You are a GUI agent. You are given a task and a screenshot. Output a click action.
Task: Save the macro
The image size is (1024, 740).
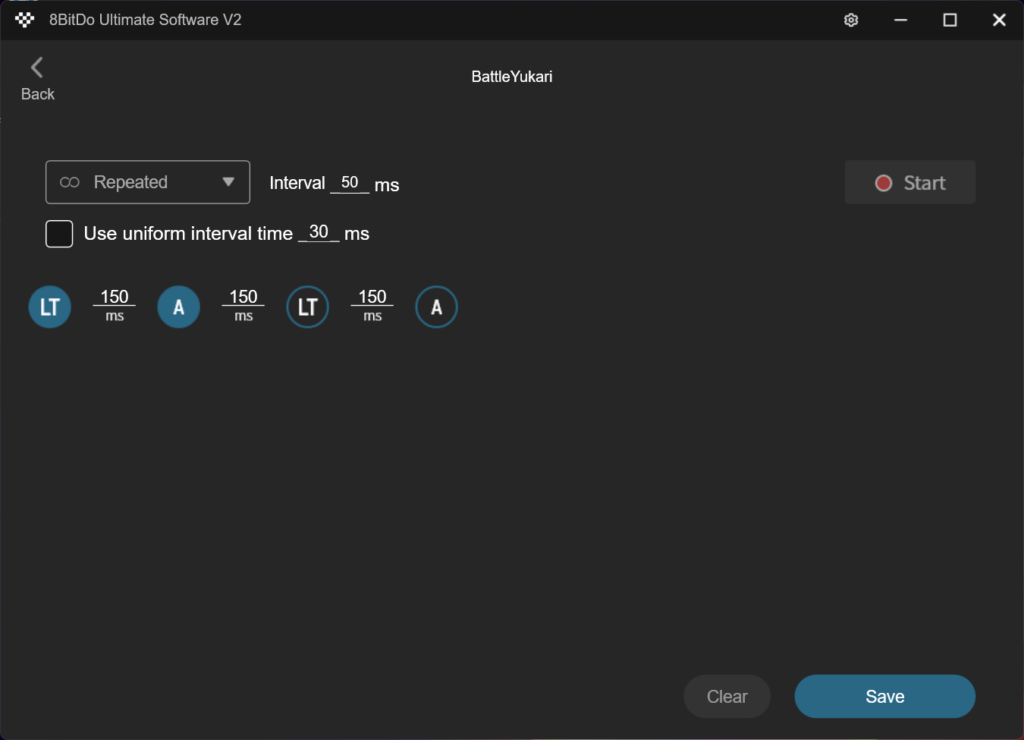coord(884,697)
